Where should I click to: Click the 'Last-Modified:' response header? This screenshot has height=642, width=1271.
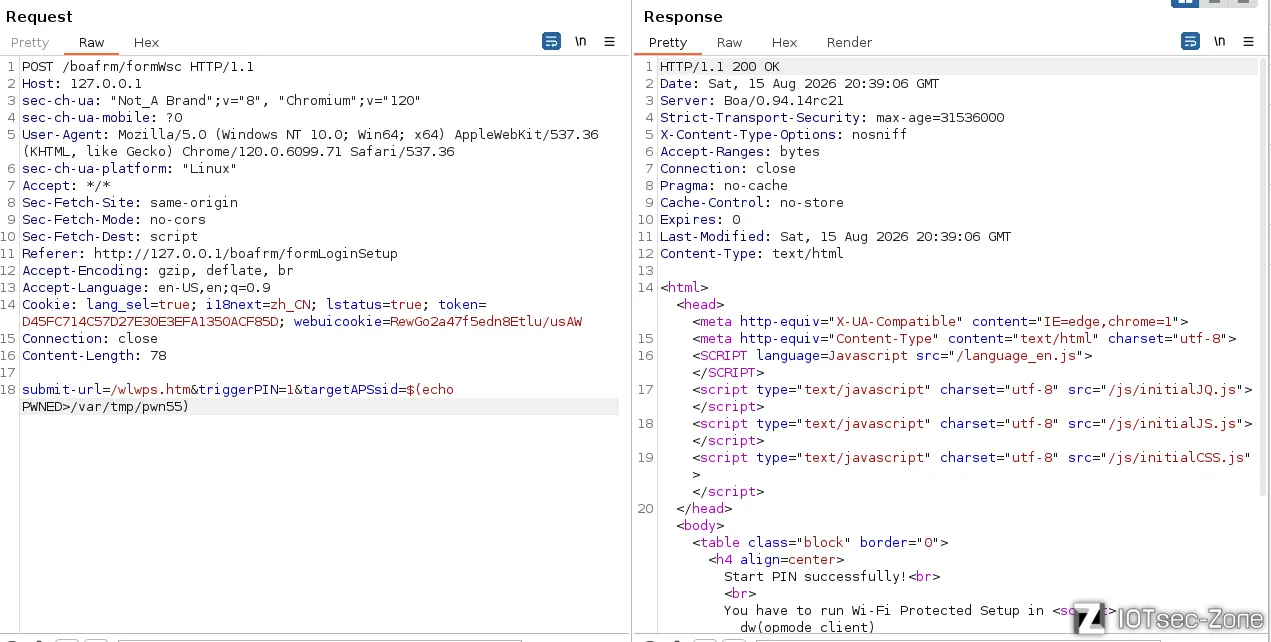[x=836, y=237]
